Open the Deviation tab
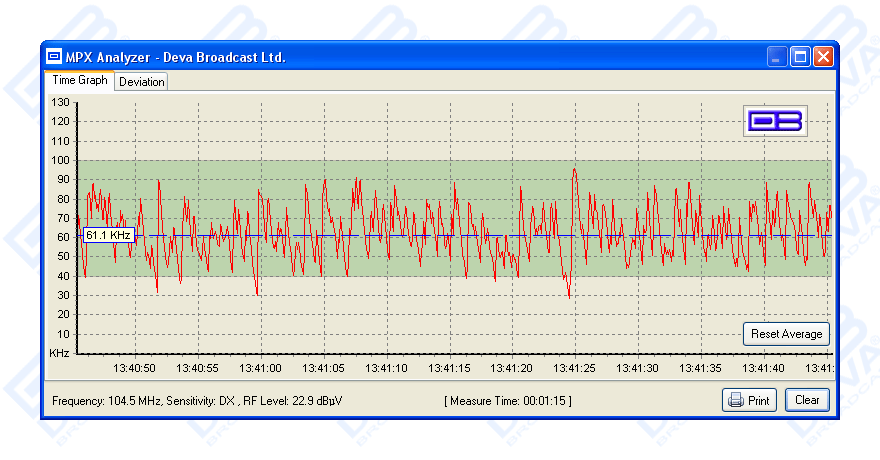This screenshot has width=880, height=460. (x=141, y=82)
